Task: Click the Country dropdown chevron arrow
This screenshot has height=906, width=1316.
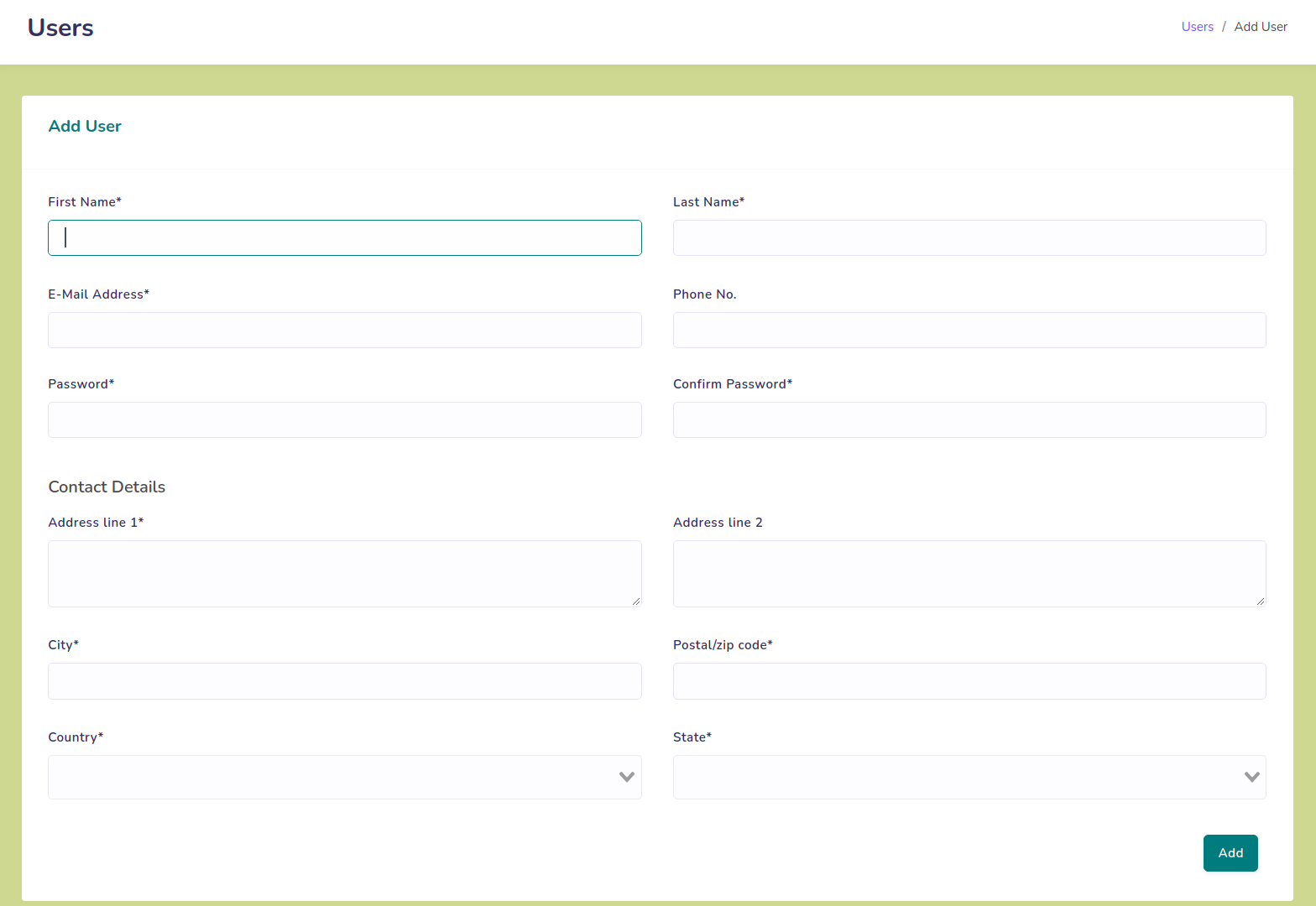Action: point(626,778)
